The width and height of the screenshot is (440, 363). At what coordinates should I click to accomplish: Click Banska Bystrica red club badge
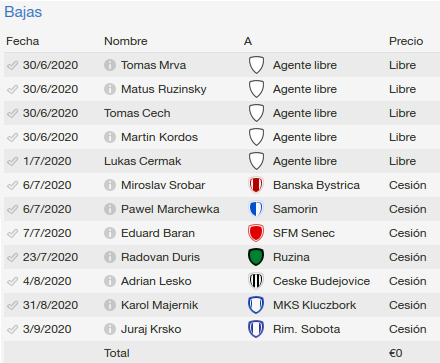256,185
